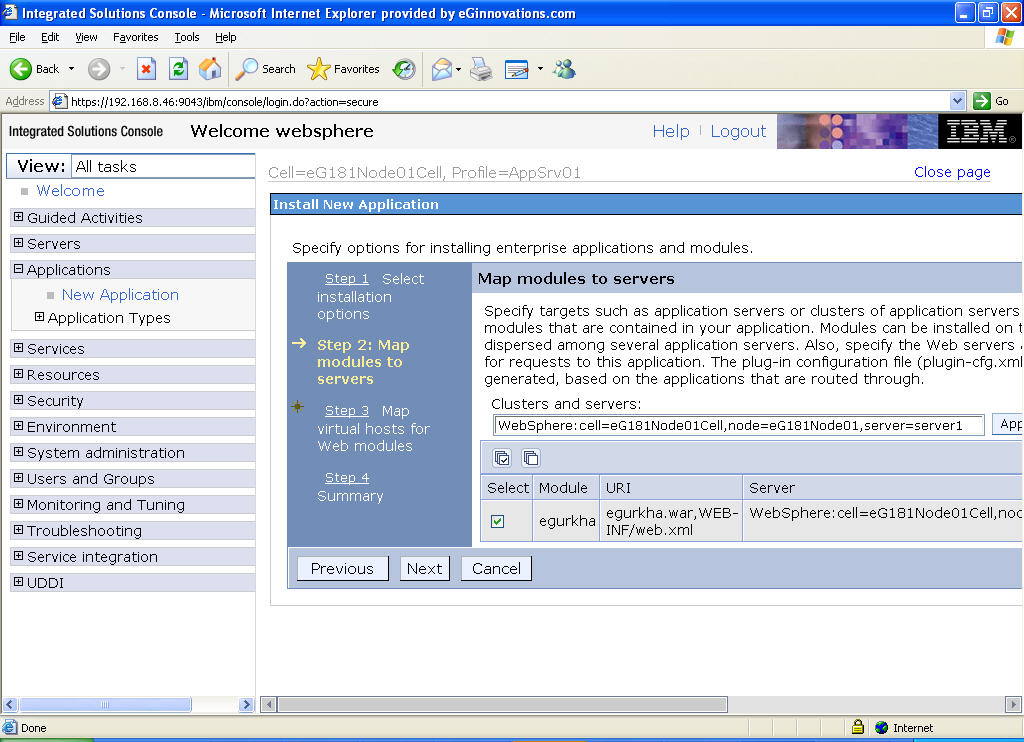Stop page loading with red X icon
Image resolution: width=1024 pixels, height=742 pixels.
tap(146, 69)
